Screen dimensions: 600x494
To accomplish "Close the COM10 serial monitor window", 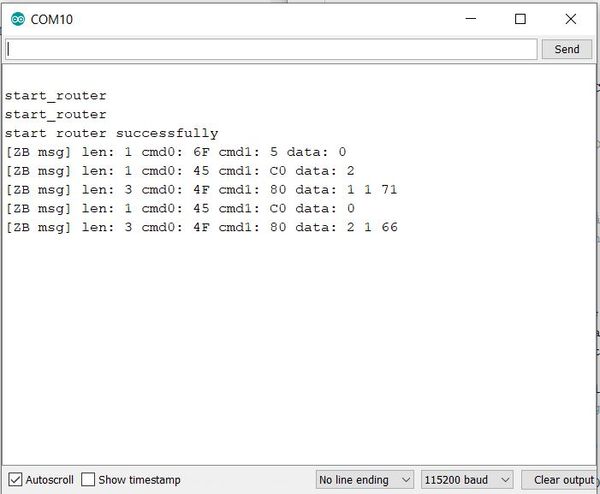I will click(x=571, y=19).
